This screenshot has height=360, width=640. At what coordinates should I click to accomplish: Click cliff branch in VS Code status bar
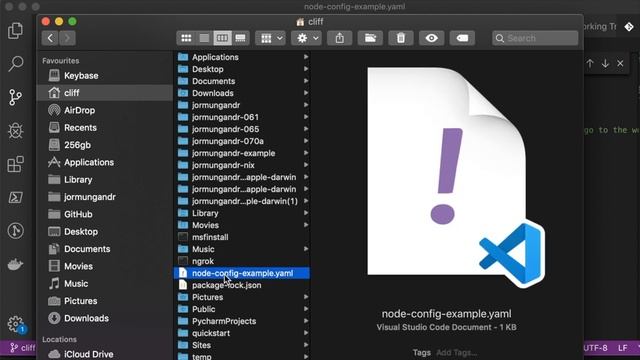(x=22, y=348)
